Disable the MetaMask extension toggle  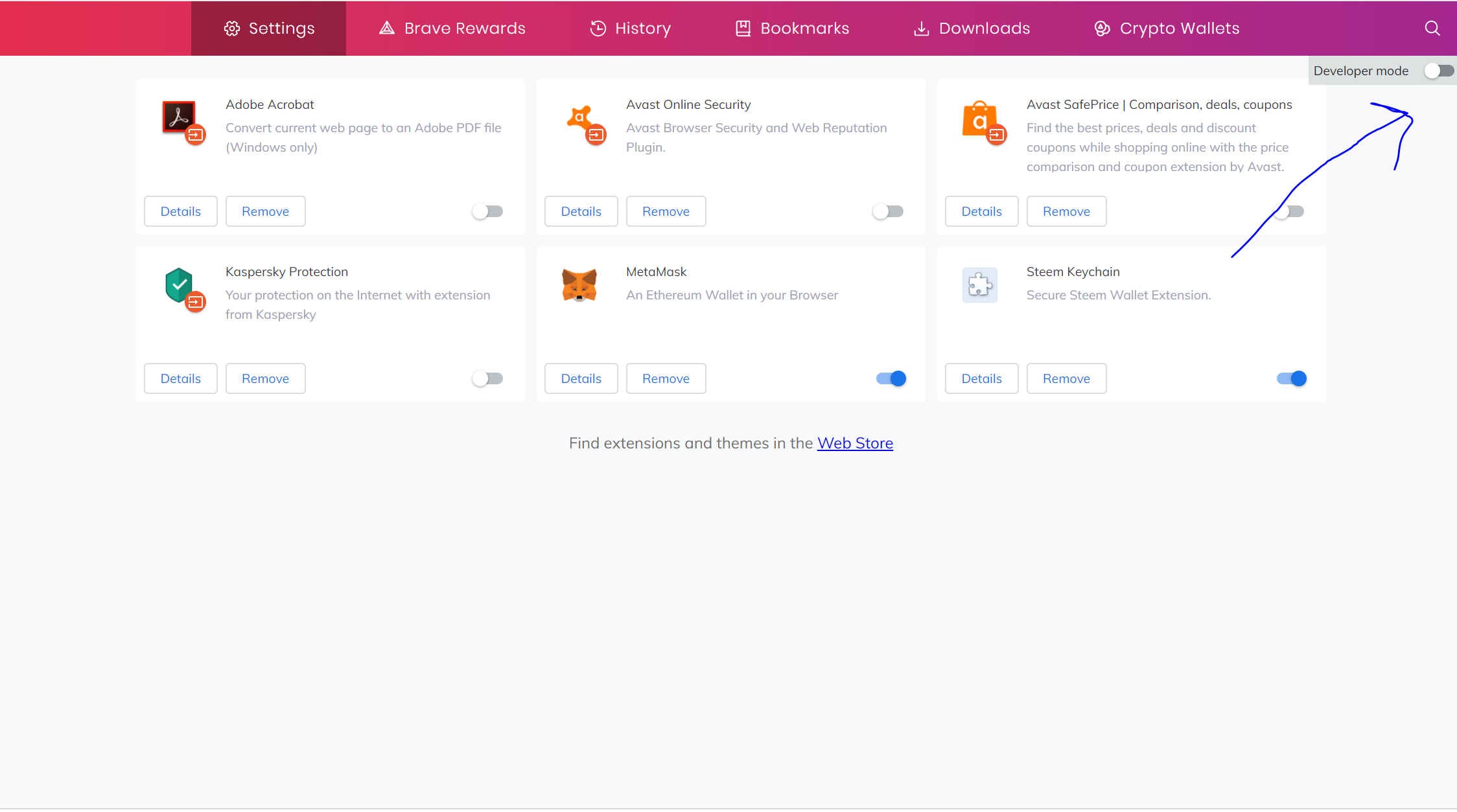(891, 378)
